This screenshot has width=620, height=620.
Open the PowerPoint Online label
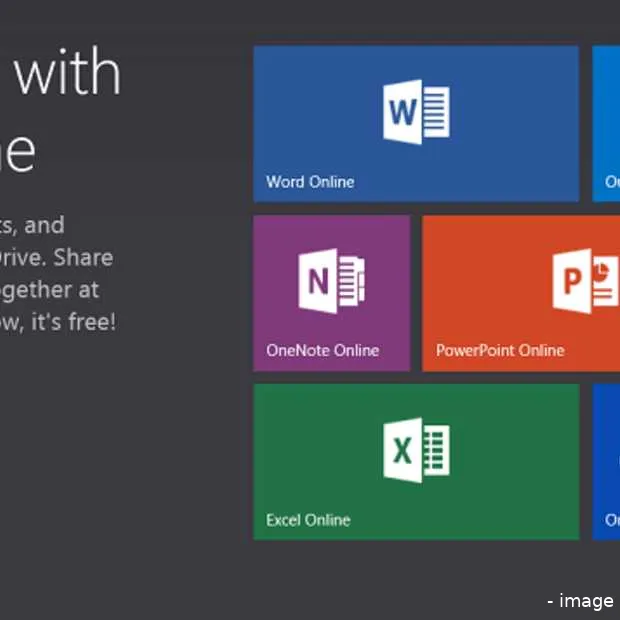(500, 350)
